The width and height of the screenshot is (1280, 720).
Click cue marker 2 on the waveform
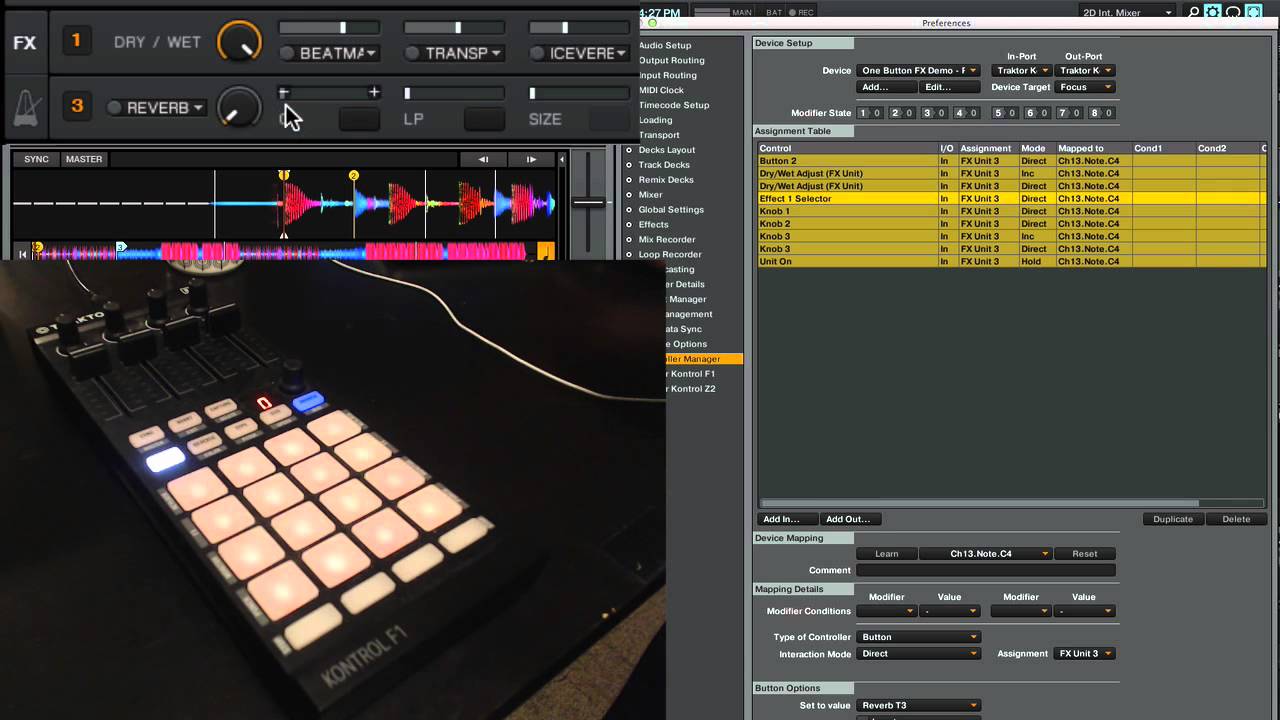point(354,175)
